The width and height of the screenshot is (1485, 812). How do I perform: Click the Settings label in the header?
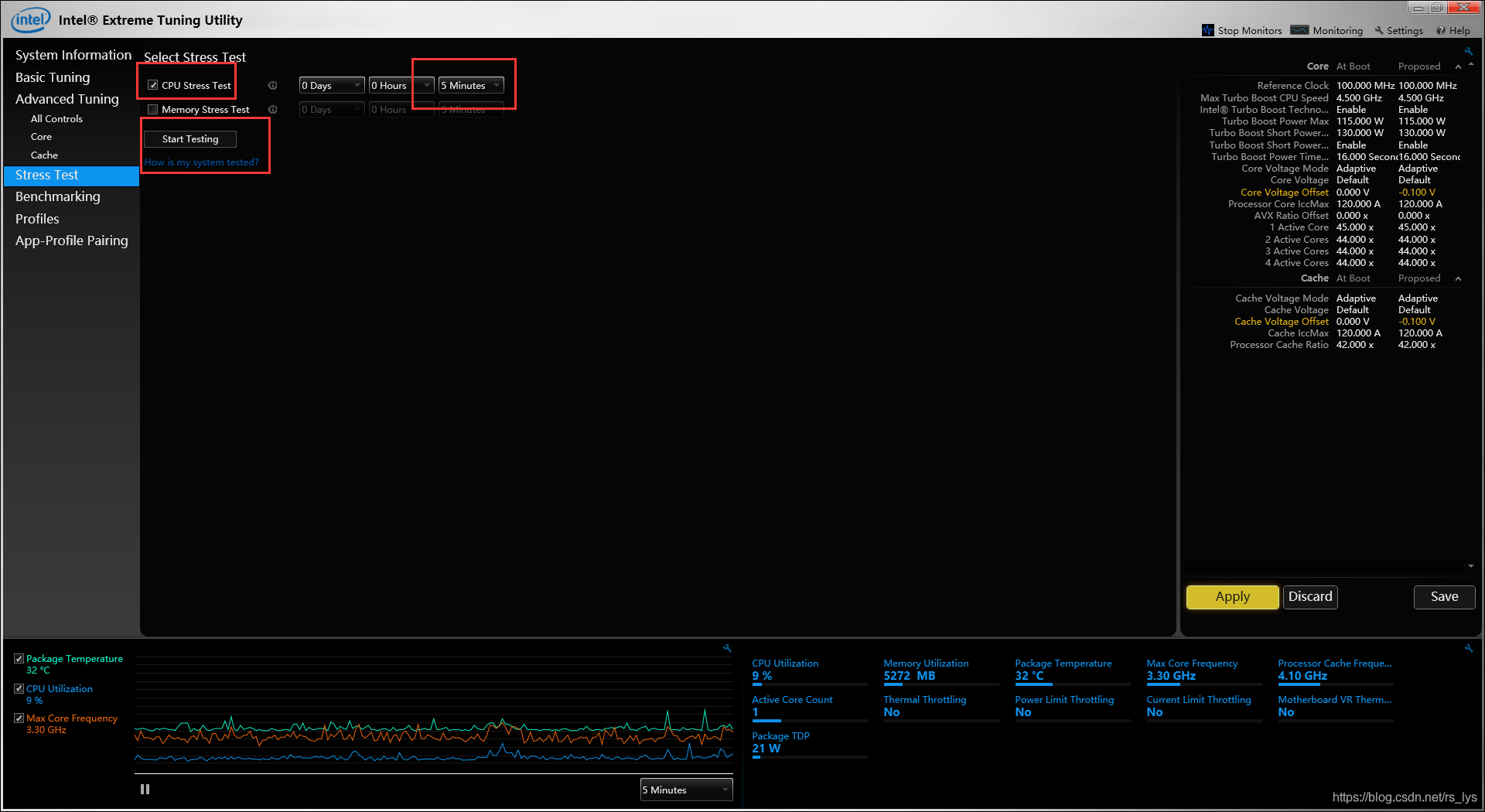click(x=1405, y=31)
